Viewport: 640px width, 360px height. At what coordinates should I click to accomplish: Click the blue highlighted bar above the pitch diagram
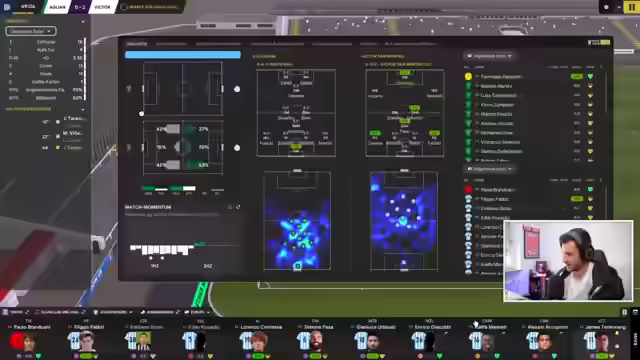coord(183,55)
